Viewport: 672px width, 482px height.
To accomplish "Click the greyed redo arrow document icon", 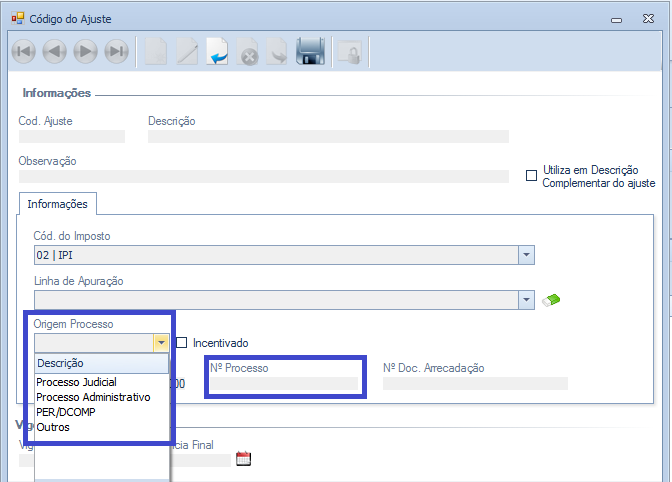I will [x=277, y=51].
